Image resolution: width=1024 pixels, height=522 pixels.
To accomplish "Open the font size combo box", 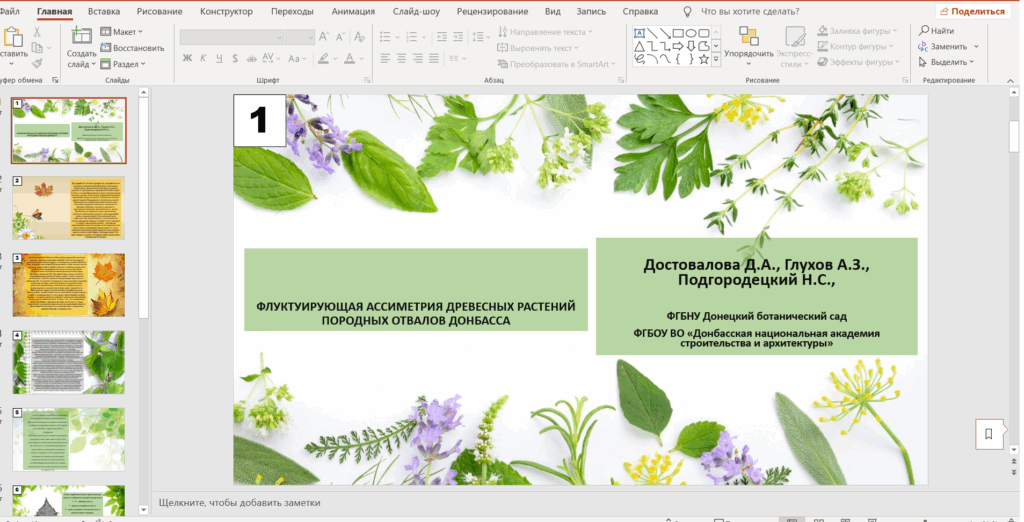I will click(x=300, y=37).
